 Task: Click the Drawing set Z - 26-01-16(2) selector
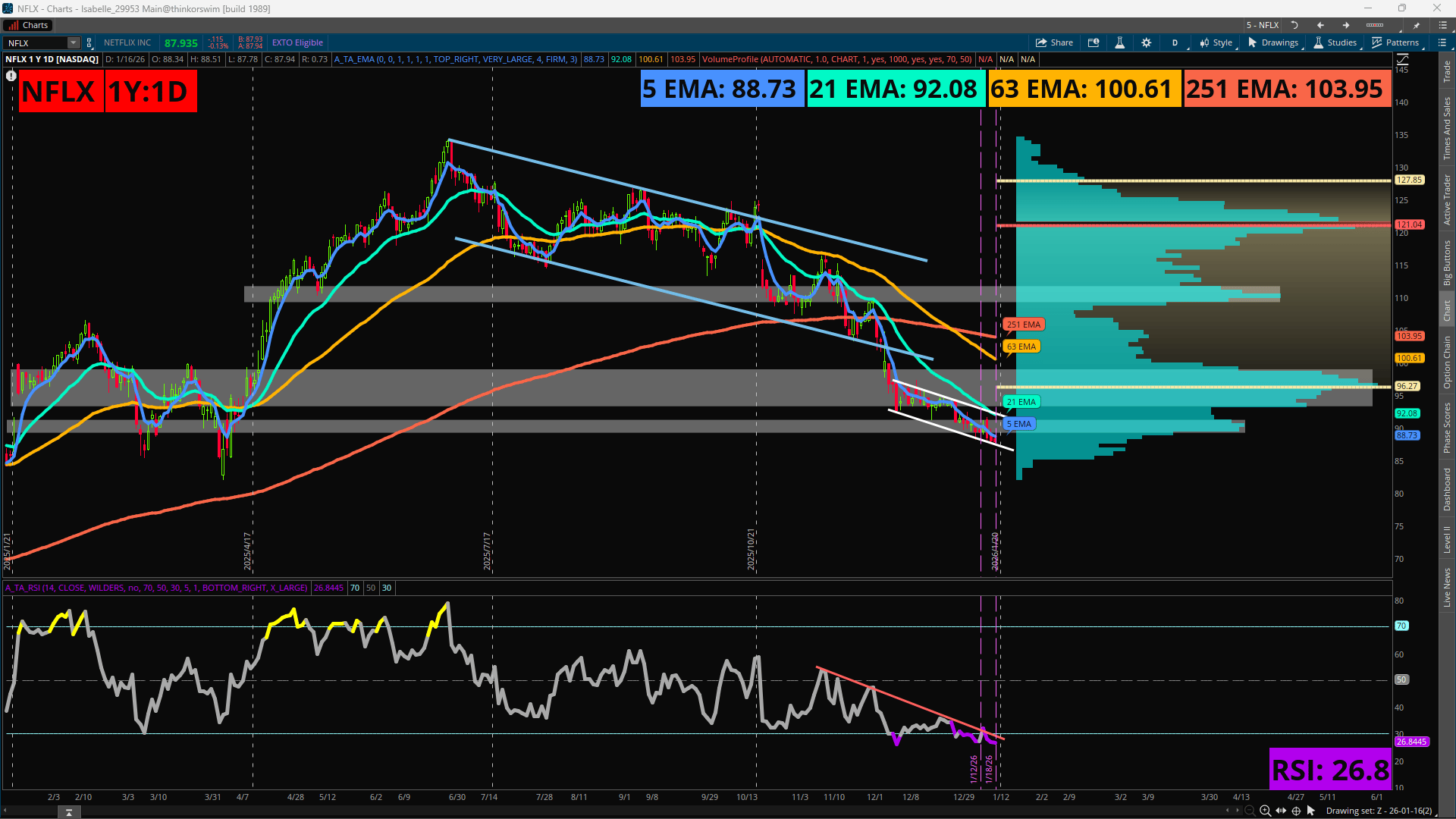(x=1378, y=811)
